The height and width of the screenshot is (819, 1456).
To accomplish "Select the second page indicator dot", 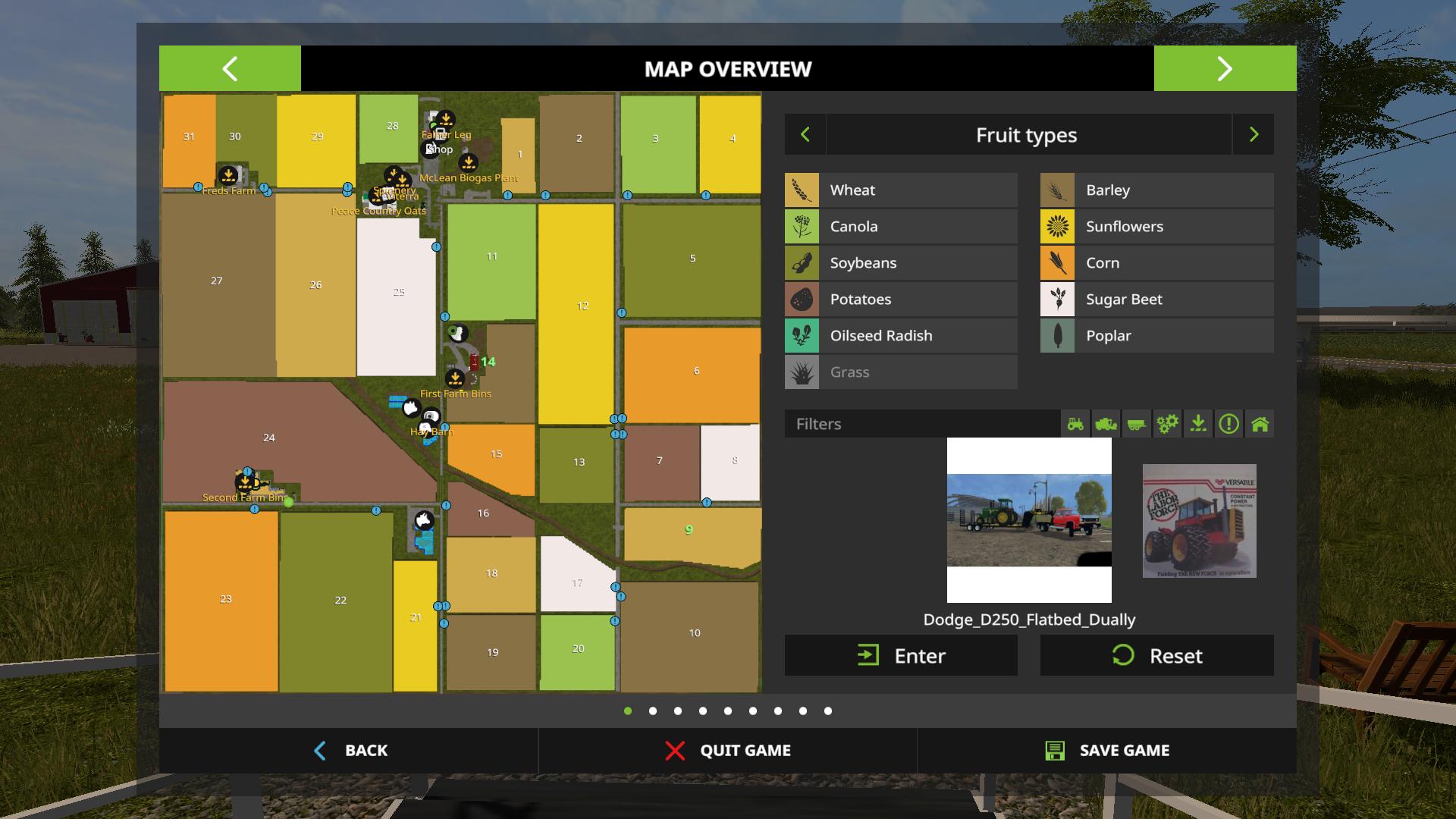I will 653,711.
